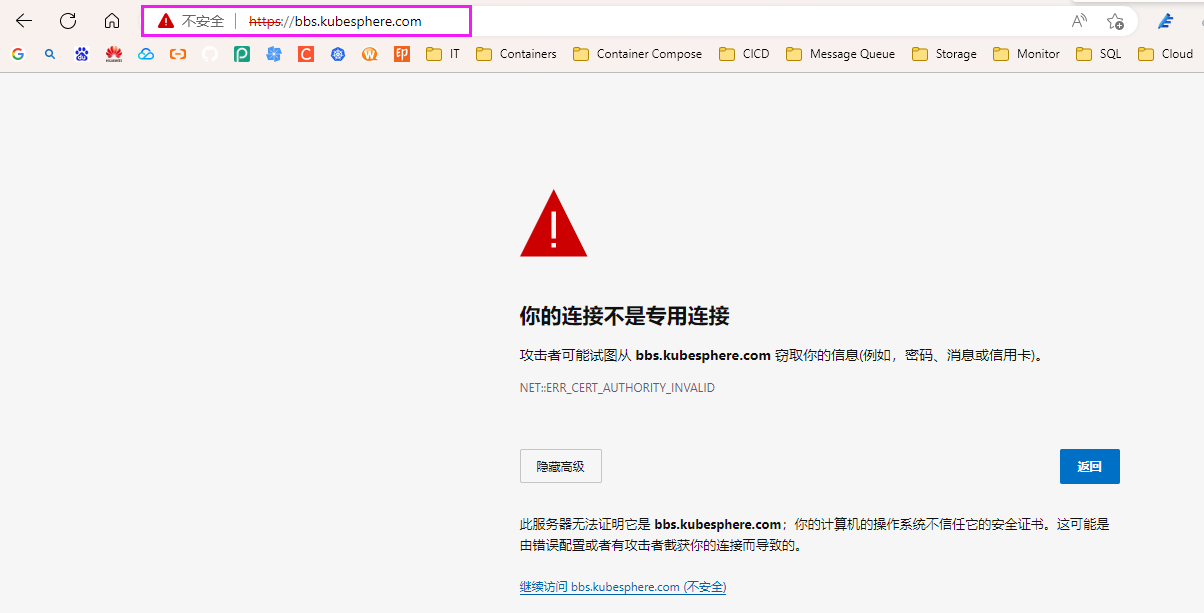Add this page to favorites
The image size is (1204, 613).
(1115, 21)
